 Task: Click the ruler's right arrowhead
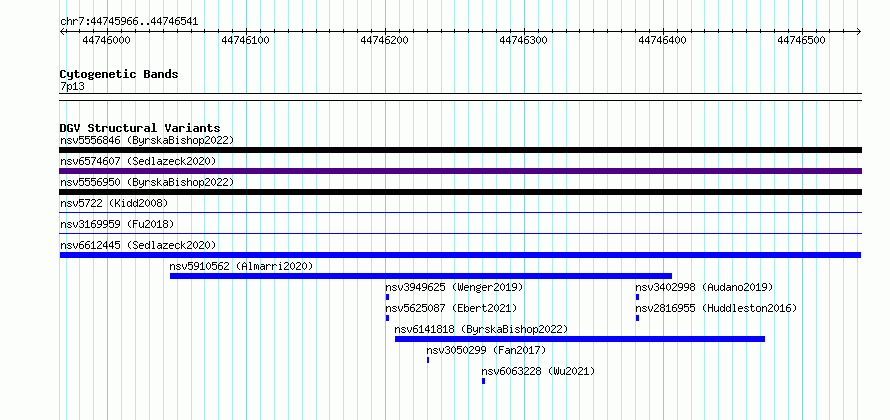859,31
